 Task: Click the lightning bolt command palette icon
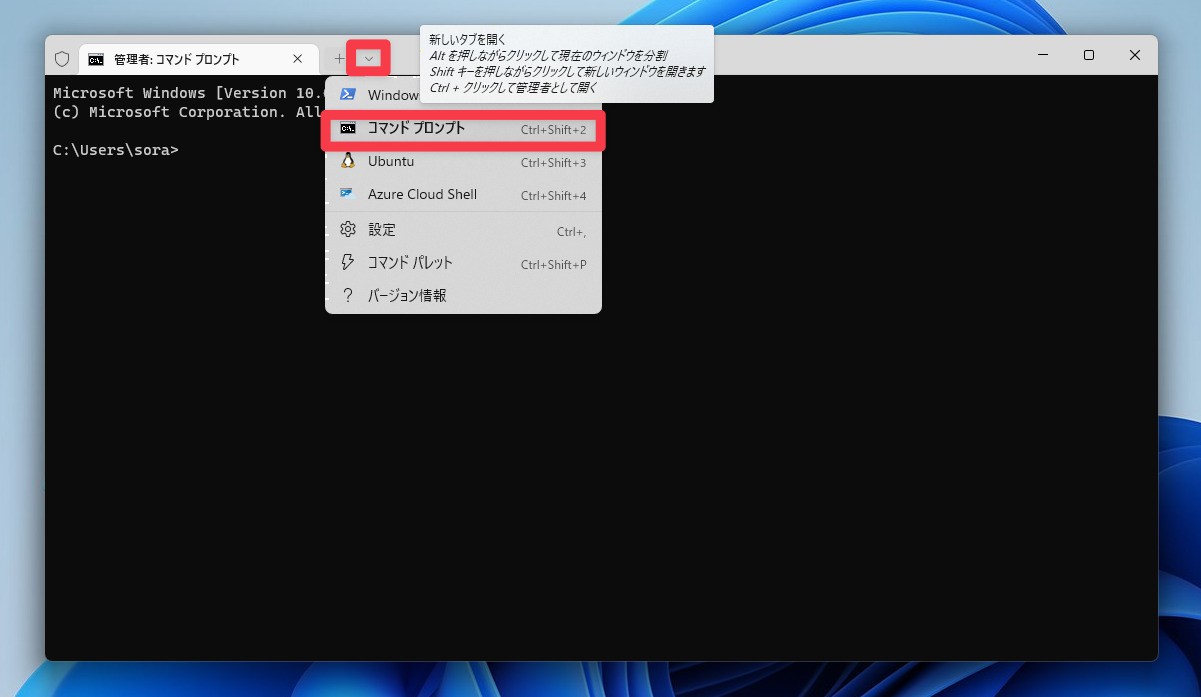[x=348, y=262]
